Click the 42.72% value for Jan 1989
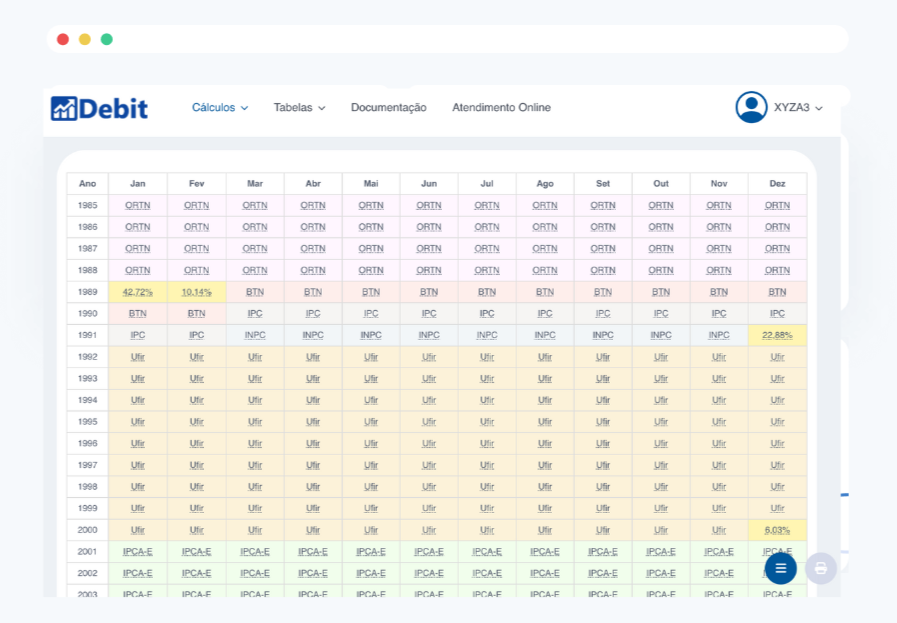Screen dimensions: 897x623 (138, 292)
